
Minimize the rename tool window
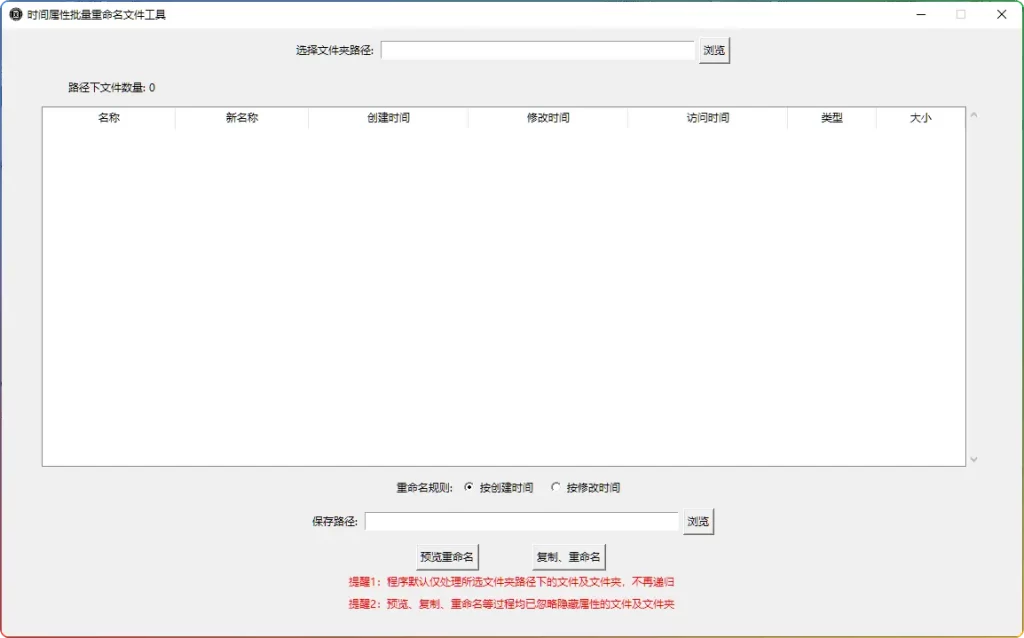(920, 15)
